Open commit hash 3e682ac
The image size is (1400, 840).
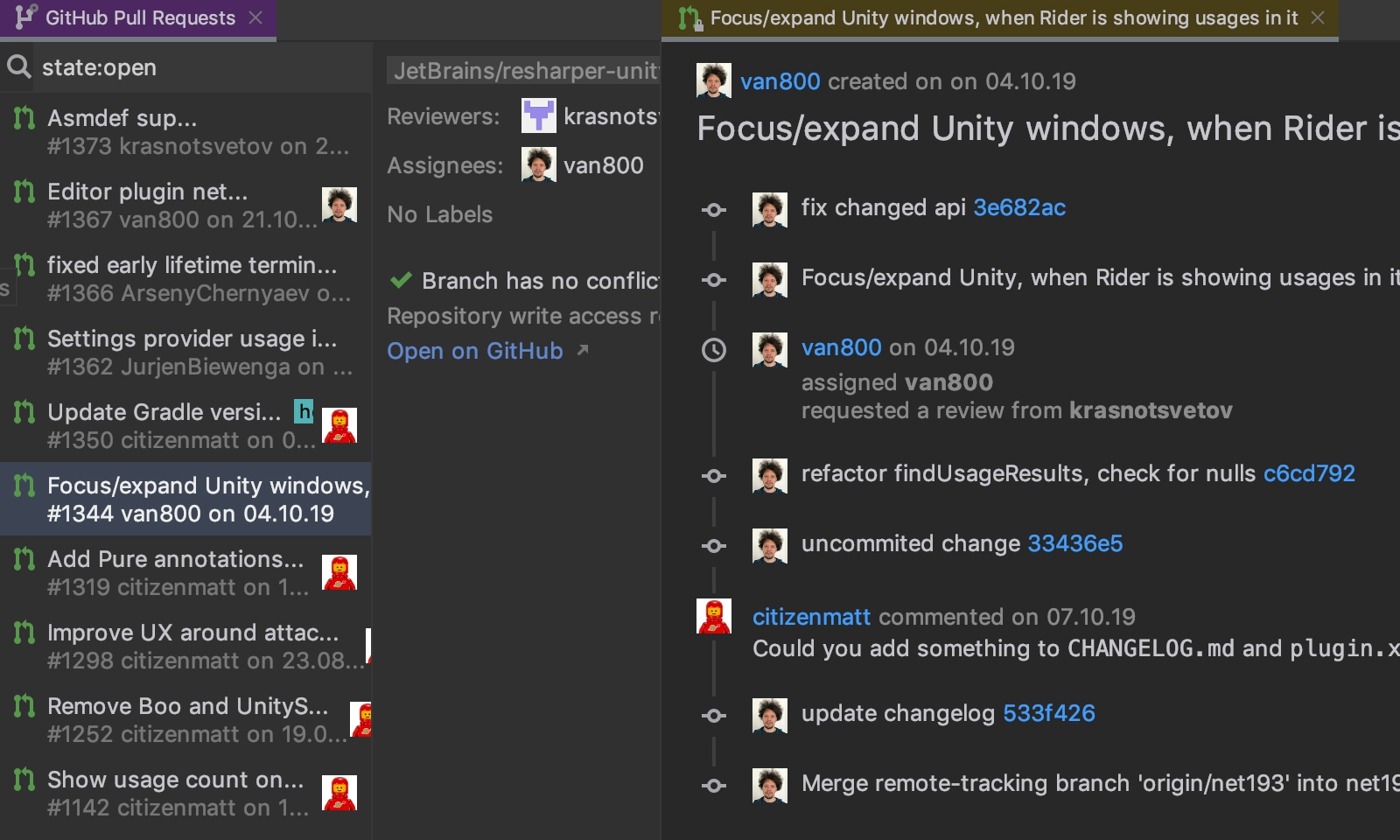1019,207
